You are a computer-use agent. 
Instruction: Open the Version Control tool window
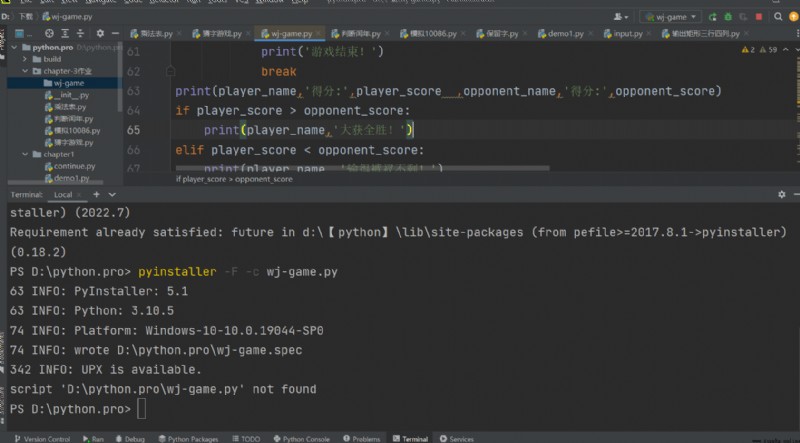[x=42, y=439]
